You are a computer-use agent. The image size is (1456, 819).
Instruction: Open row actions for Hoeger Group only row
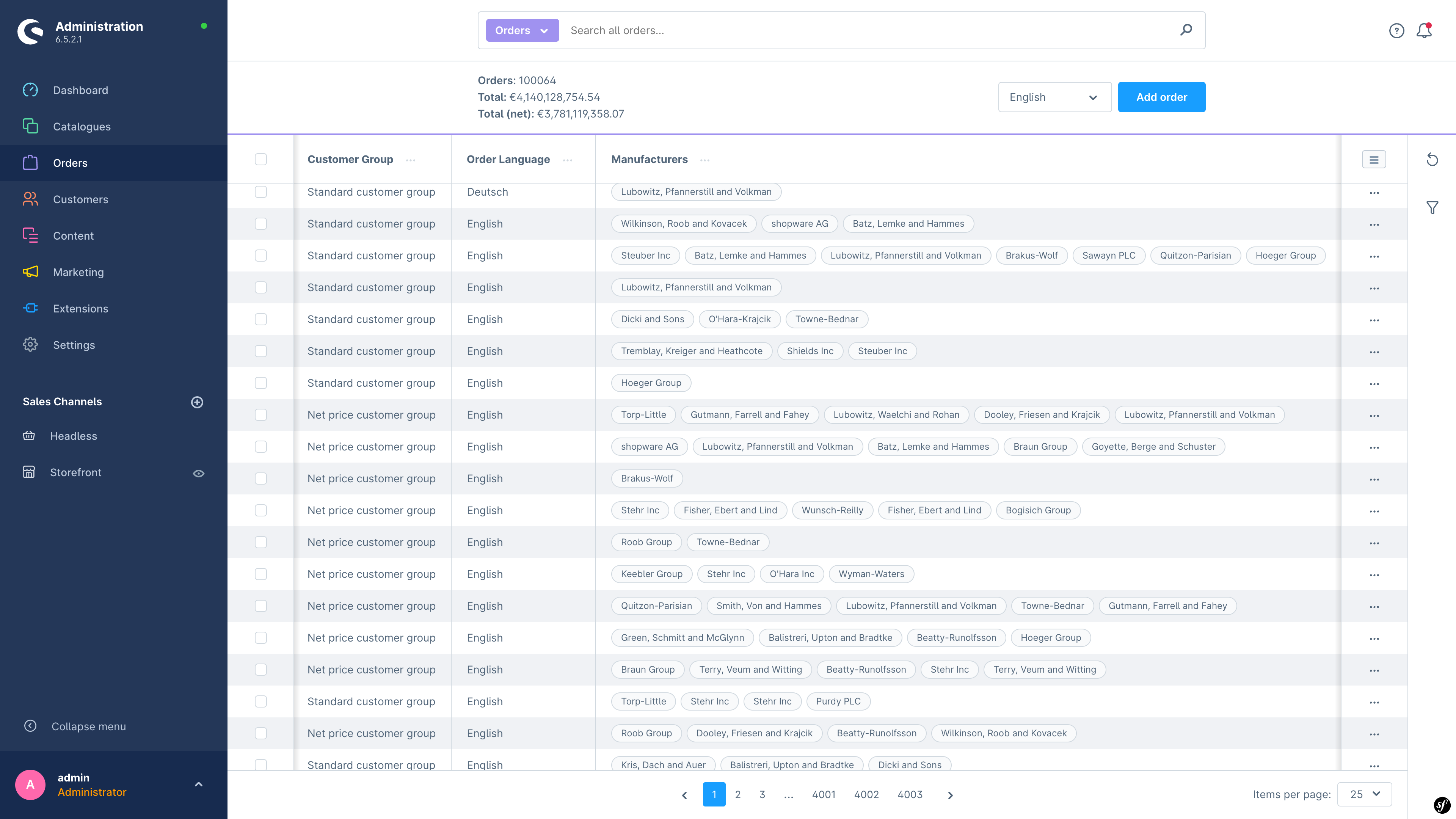click(1374, 384)
